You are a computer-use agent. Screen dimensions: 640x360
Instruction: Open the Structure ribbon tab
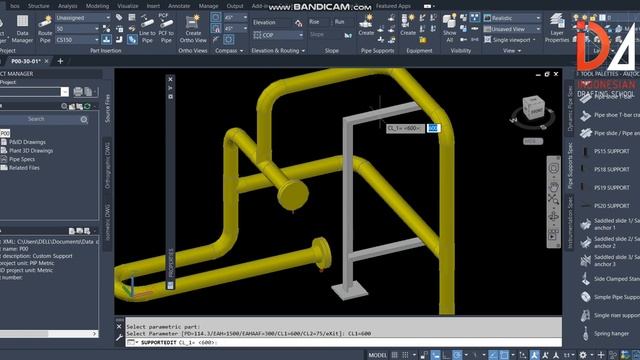click(x=38, y=6)
